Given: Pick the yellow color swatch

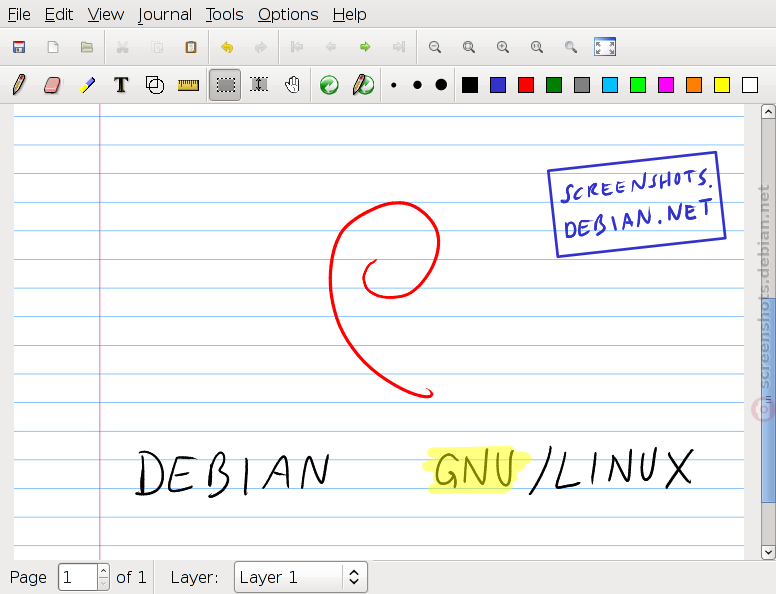Looking at the screenshot, I should pos(722,85).
